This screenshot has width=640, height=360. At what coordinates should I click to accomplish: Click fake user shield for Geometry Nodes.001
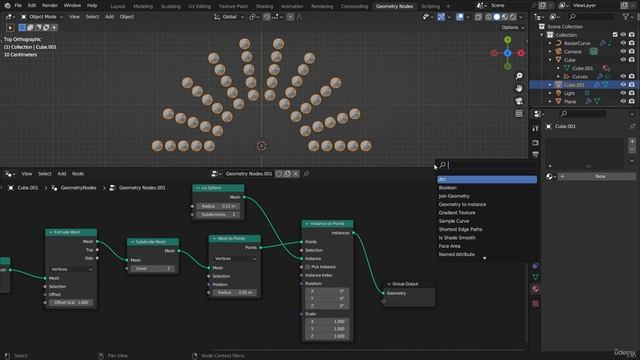coord(279,174)
